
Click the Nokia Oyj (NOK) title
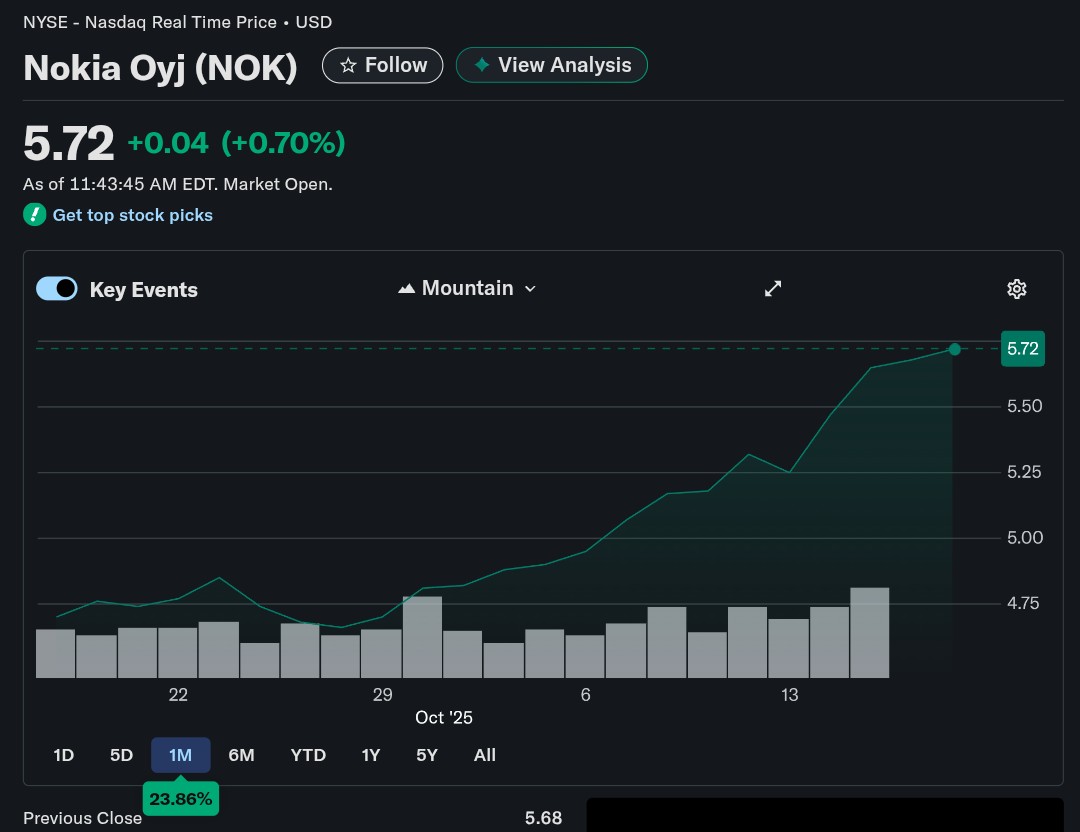pyautogui.click(x=160, y=67)
